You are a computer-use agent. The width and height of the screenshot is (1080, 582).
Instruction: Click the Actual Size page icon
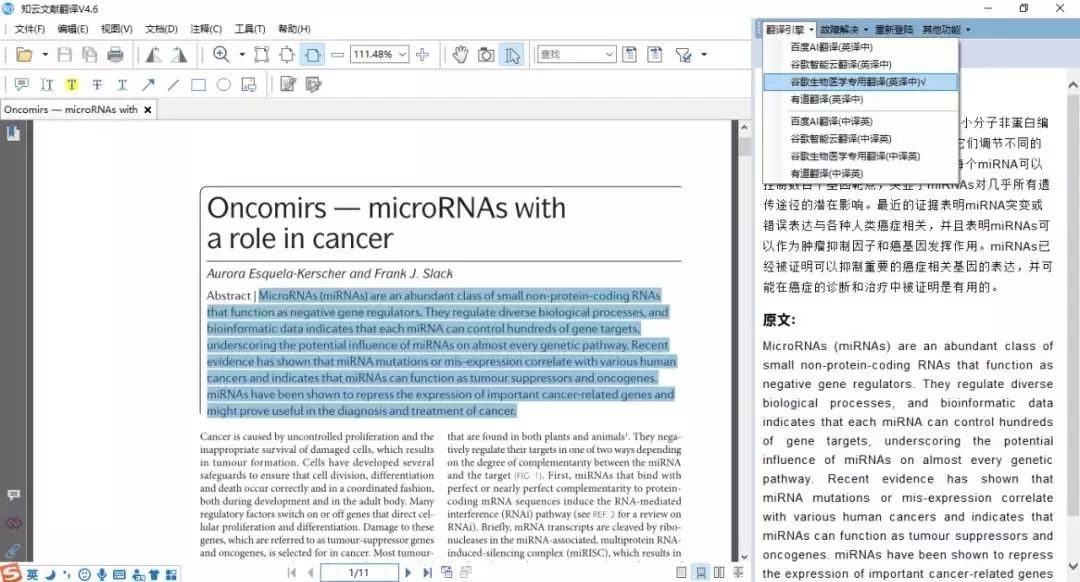coord(262,54)
